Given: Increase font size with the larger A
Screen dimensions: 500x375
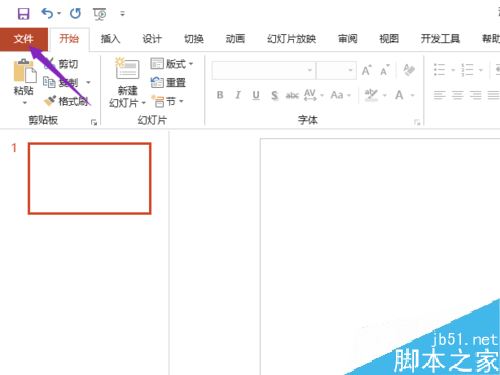Looking at the screenshot, I should click(x=366, y=70).
